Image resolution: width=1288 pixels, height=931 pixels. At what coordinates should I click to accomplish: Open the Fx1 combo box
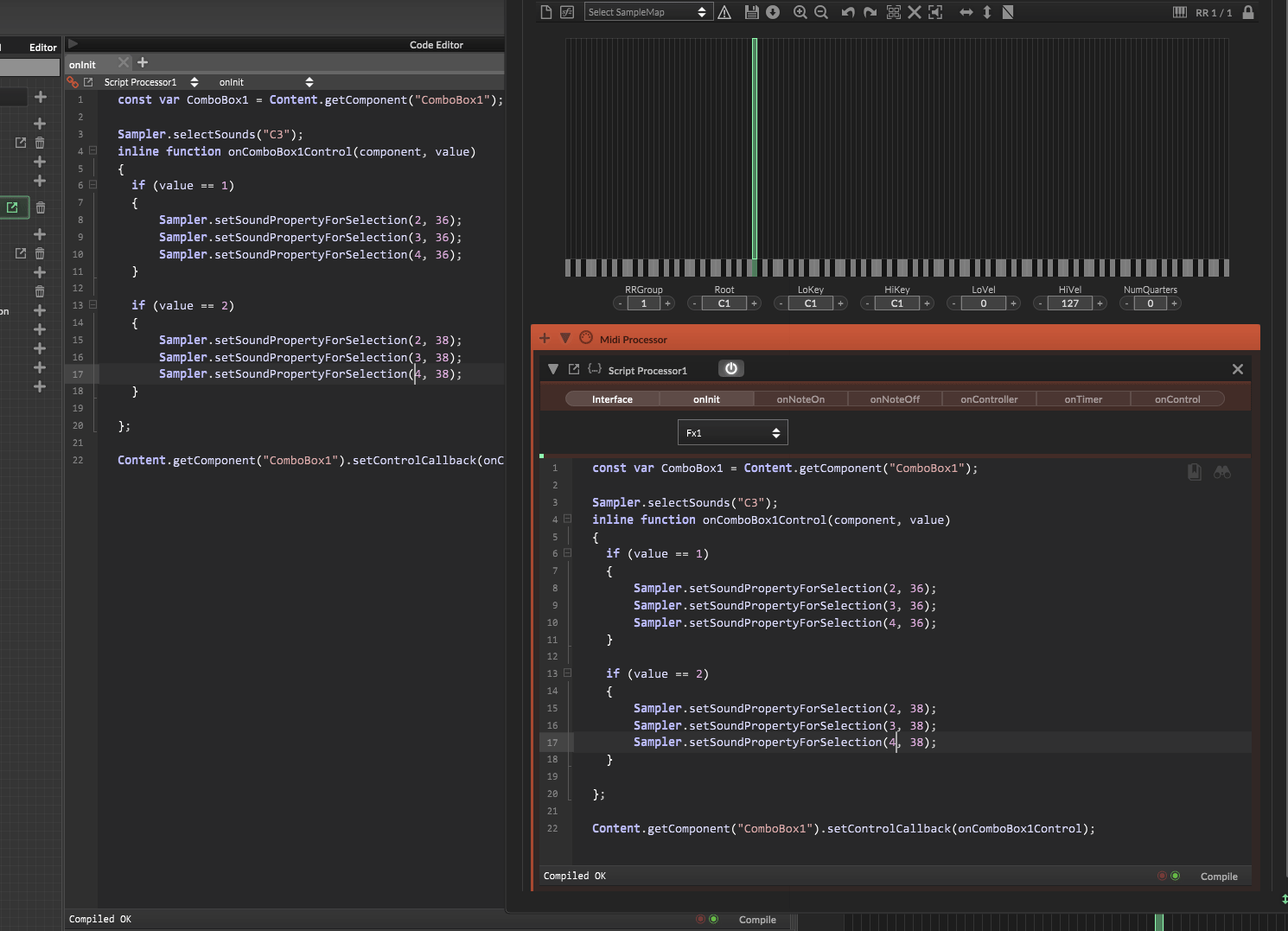coord(732,433)
